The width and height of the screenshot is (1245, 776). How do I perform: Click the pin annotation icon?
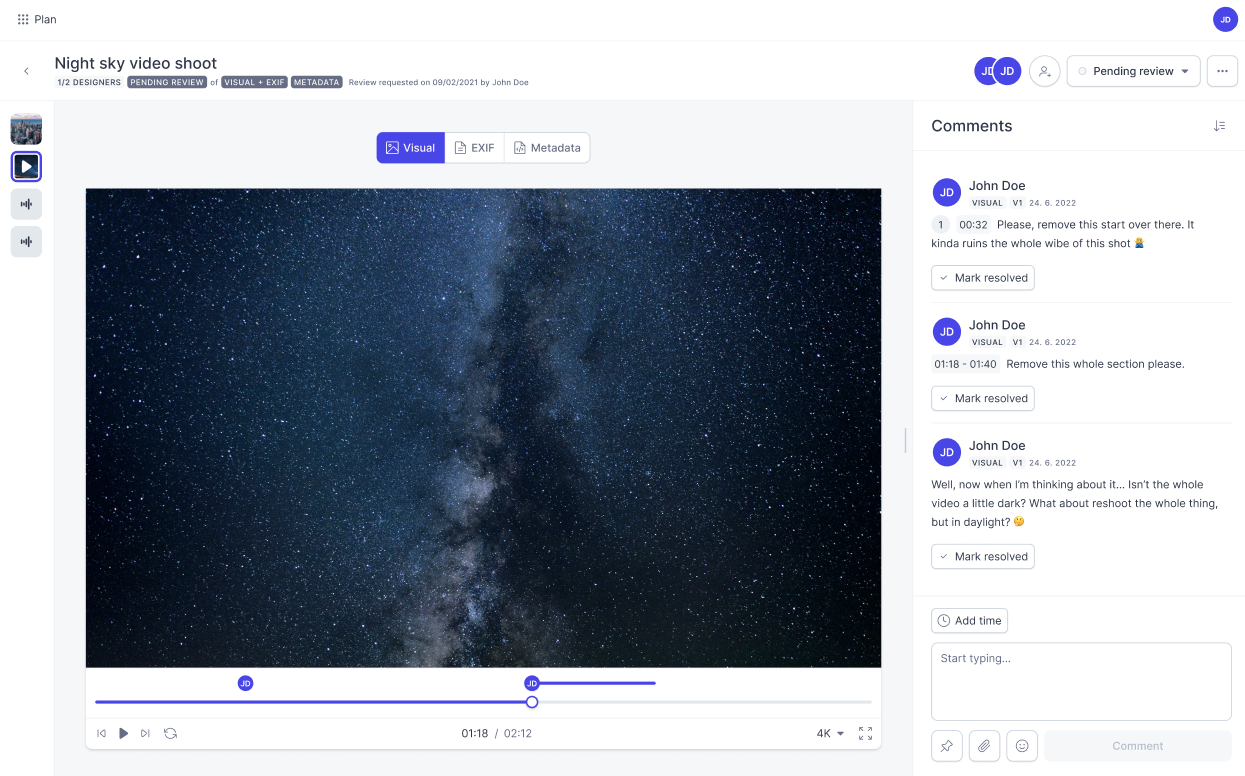pos(946,746)
